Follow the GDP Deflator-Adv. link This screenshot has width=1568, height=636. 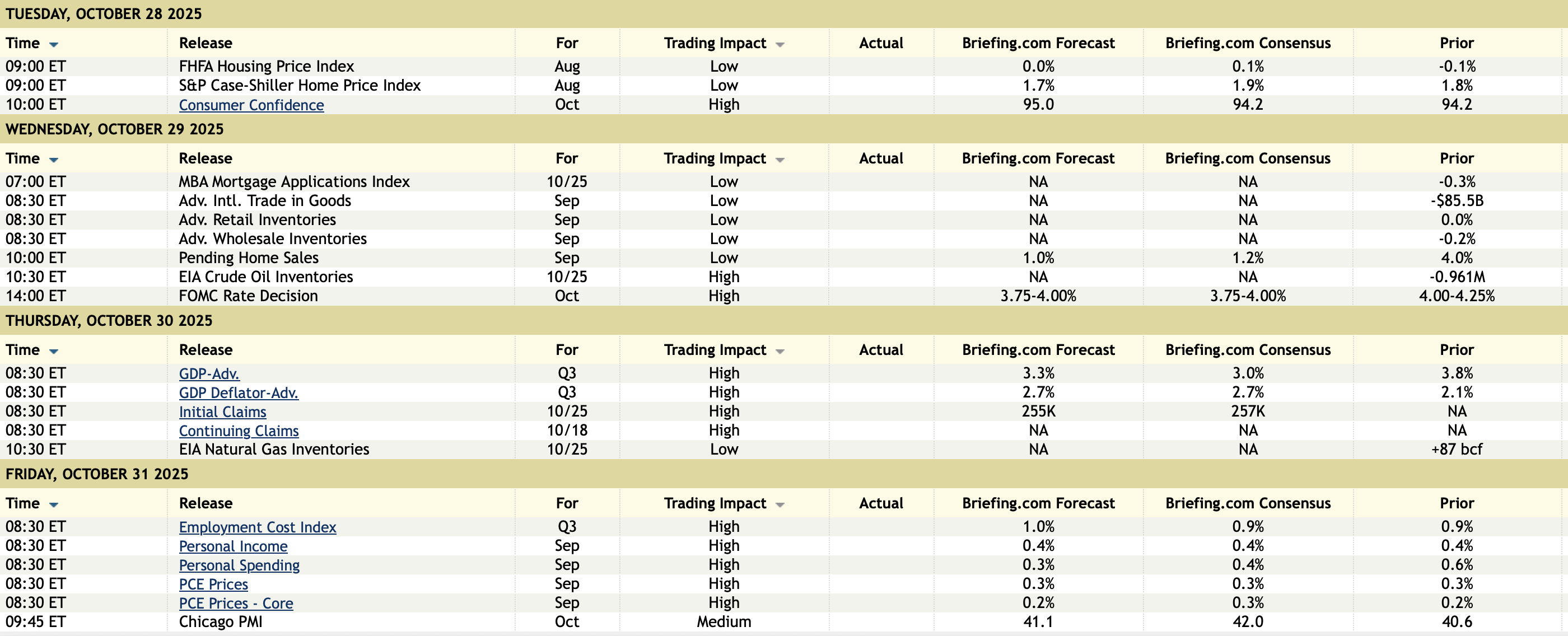click(238, 392)
